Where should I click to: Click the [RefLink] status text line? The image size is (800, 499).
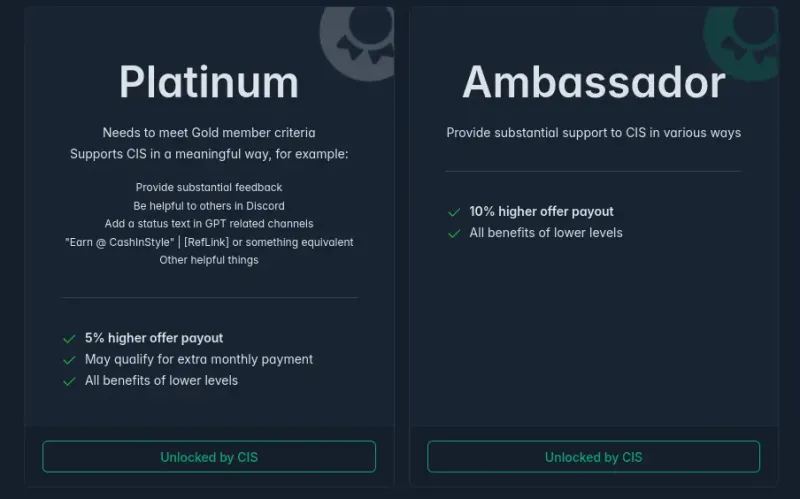click(x=209, y=242)
